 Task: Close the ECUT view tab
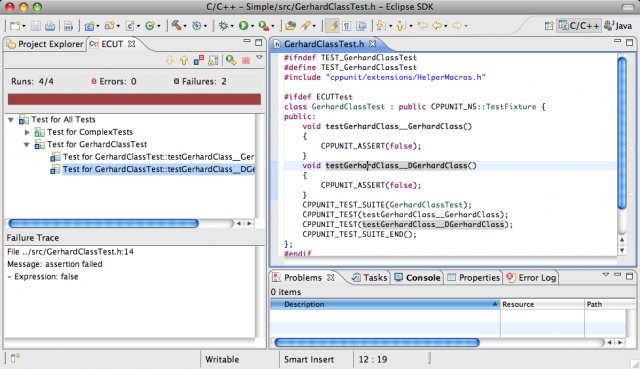[131, 44]
